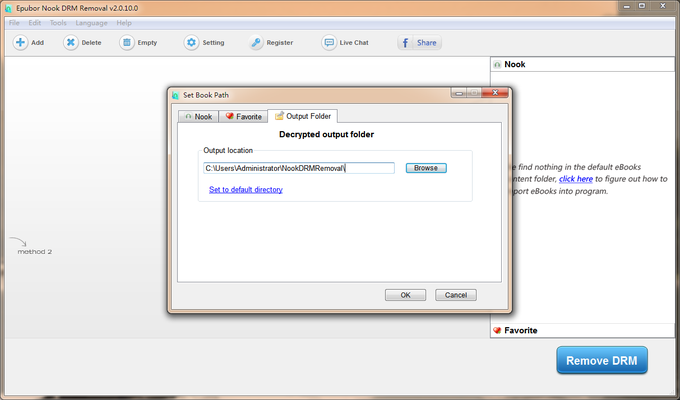Screen dimensions: 680x400
Task: Select the Output Folder tab
Action: (x=303, y=116)
